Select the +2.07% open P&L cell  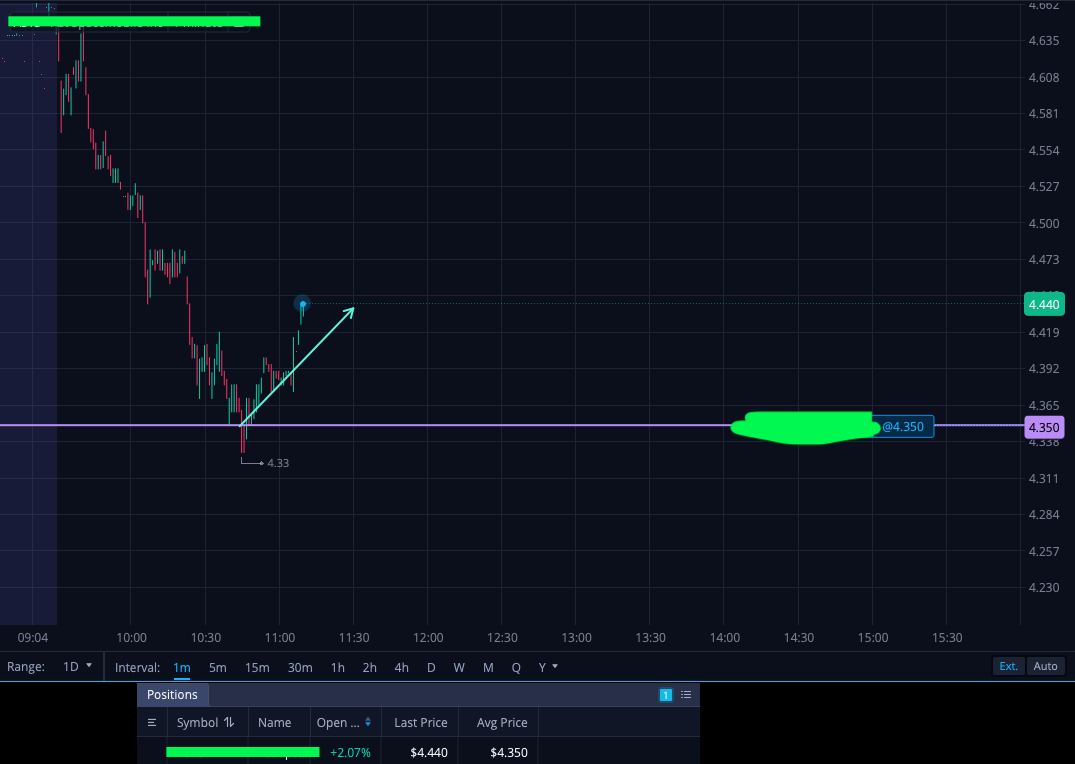tap(350, 753)
